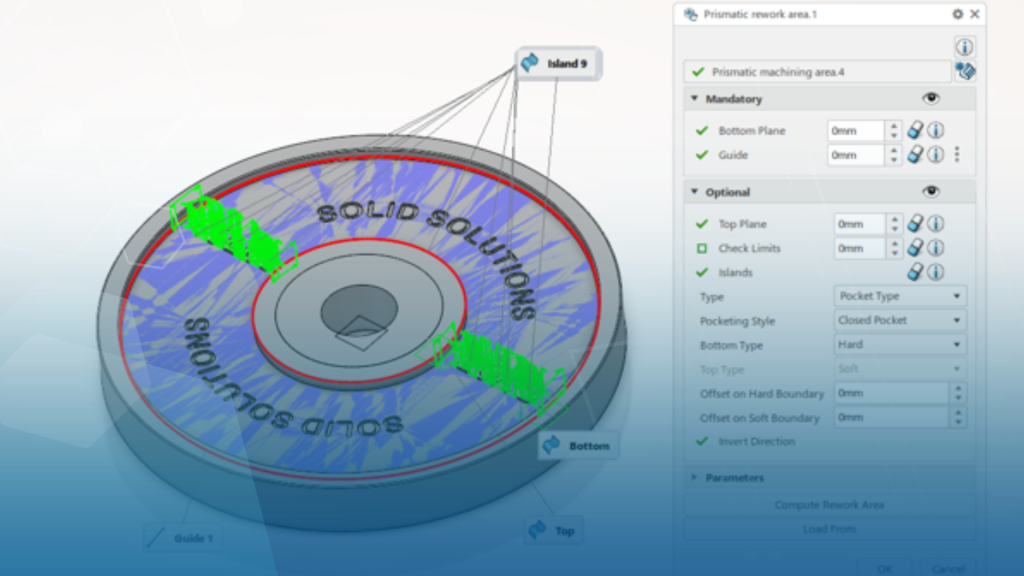Click the info icon at the dialog top

965,47
